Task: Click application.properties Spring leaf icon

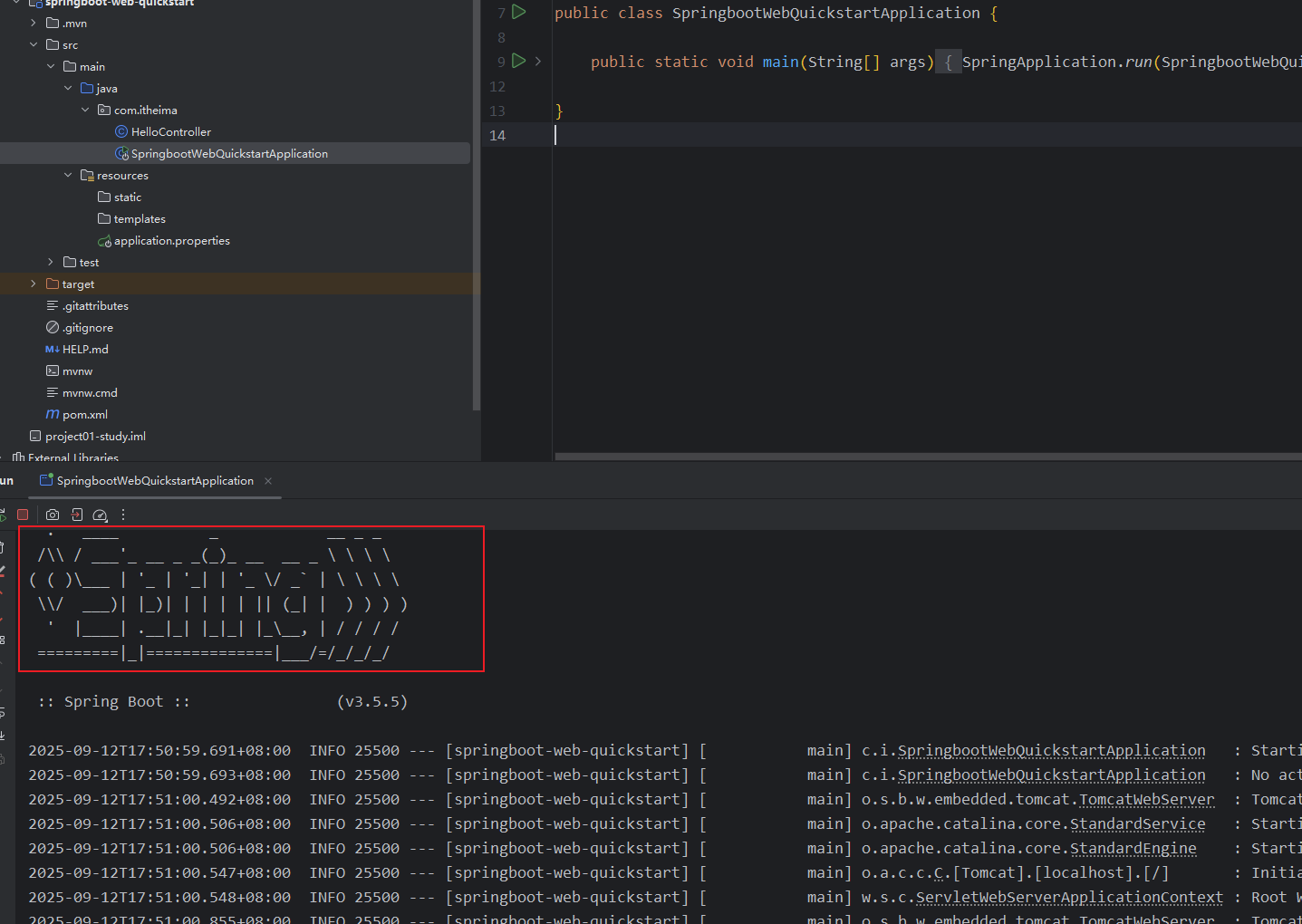Action: 104,241
